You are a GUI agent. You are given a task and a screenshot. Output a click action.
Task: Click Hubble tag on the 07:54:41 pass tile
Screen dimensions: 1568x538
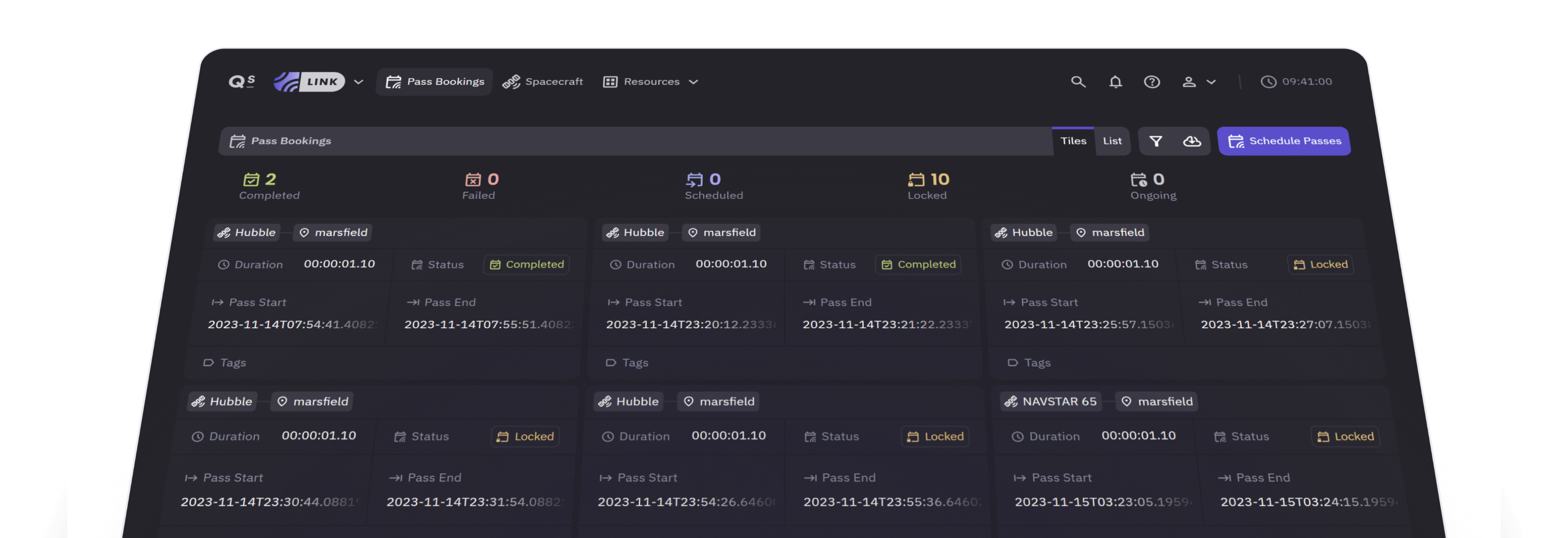click(246, 233)
